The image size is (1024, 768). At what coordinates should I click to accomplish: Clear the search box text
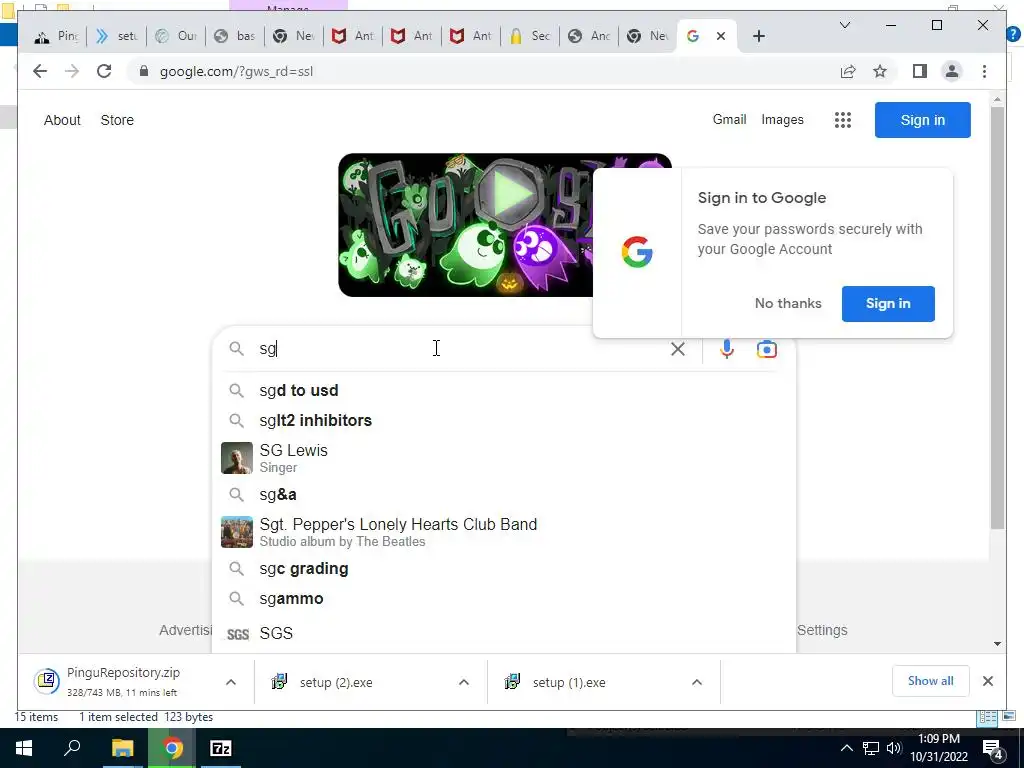click(x=678, y=349)
